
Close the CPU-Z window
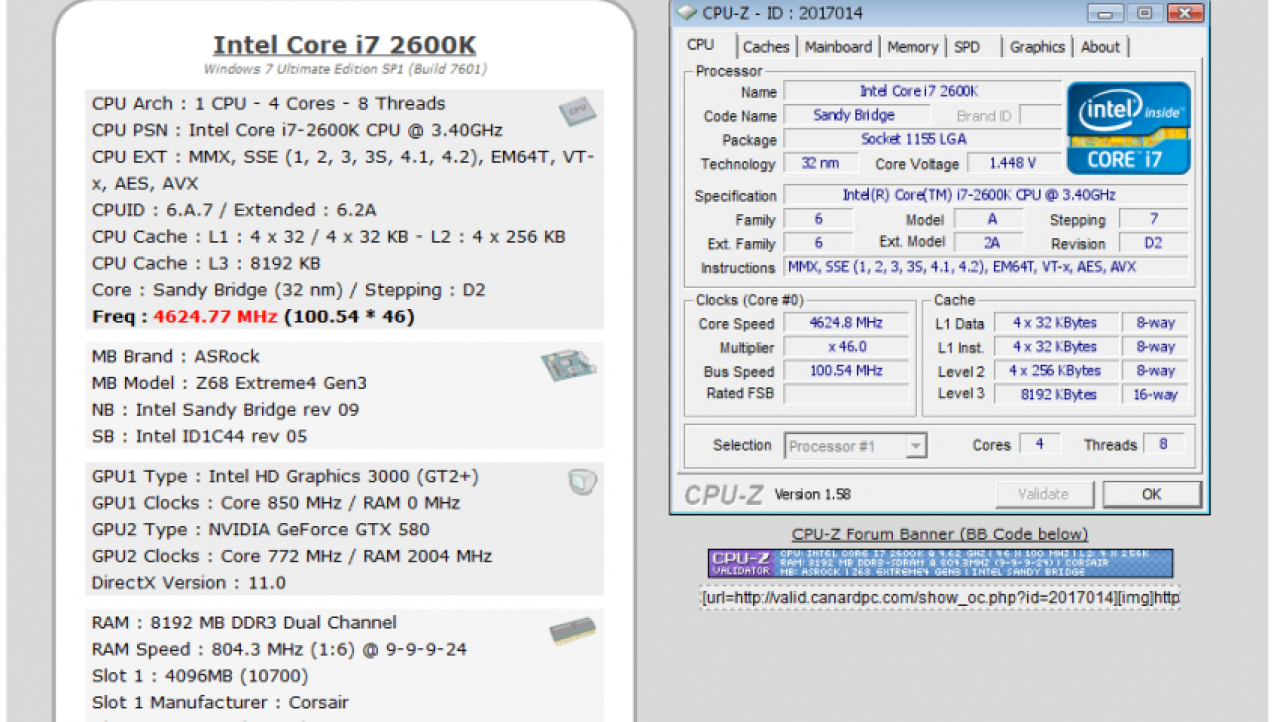tap(1185, 13)
